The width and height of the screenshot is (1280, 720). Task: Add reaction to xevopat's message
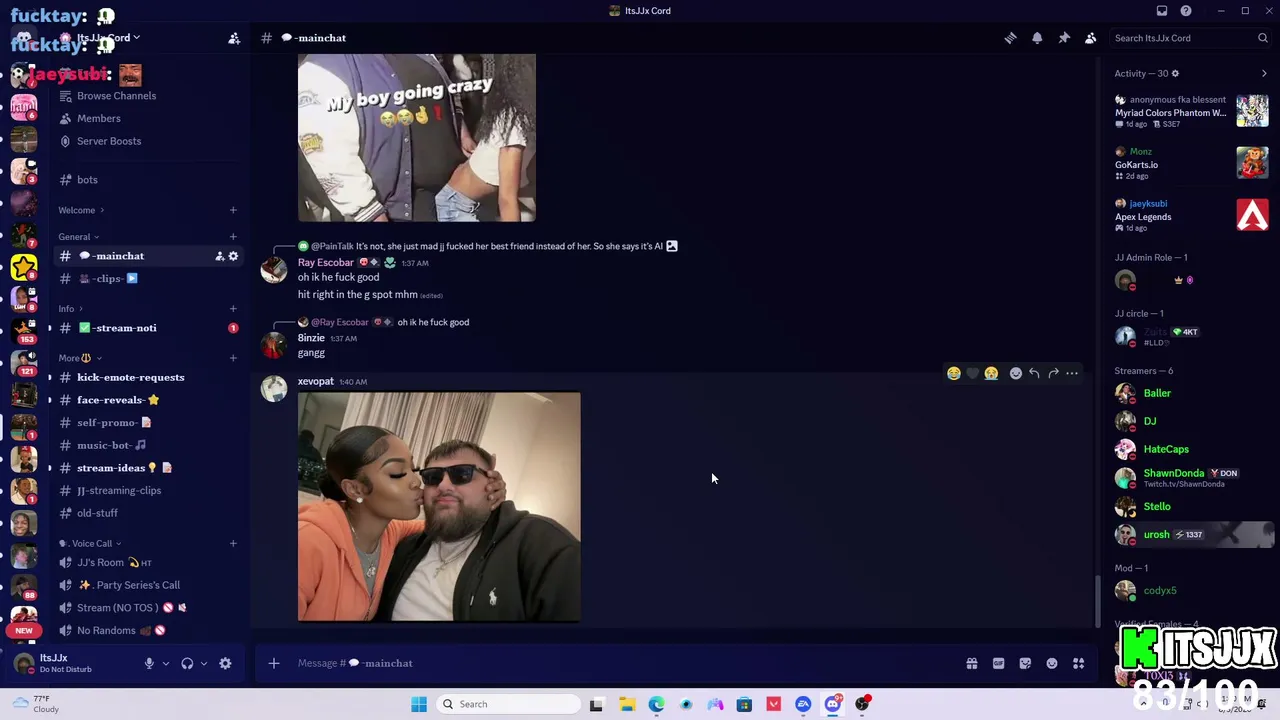pos(1015,373)
